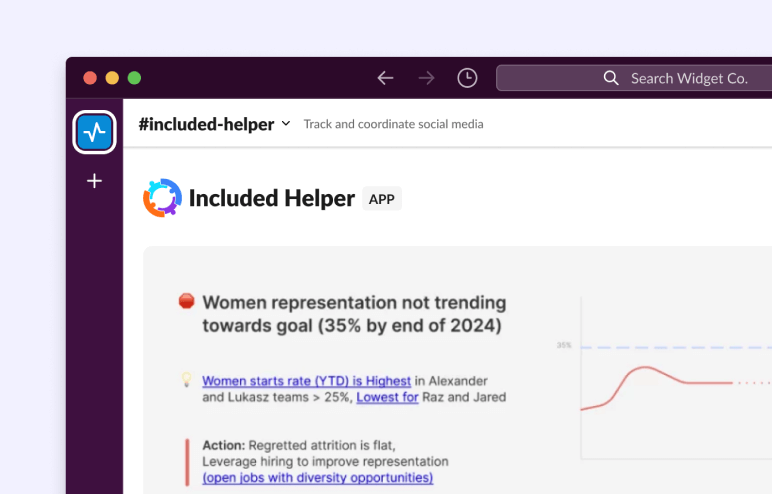Click the APP badge beside Included Helper
The image size is (772, 494).
[x=381, y=199]
